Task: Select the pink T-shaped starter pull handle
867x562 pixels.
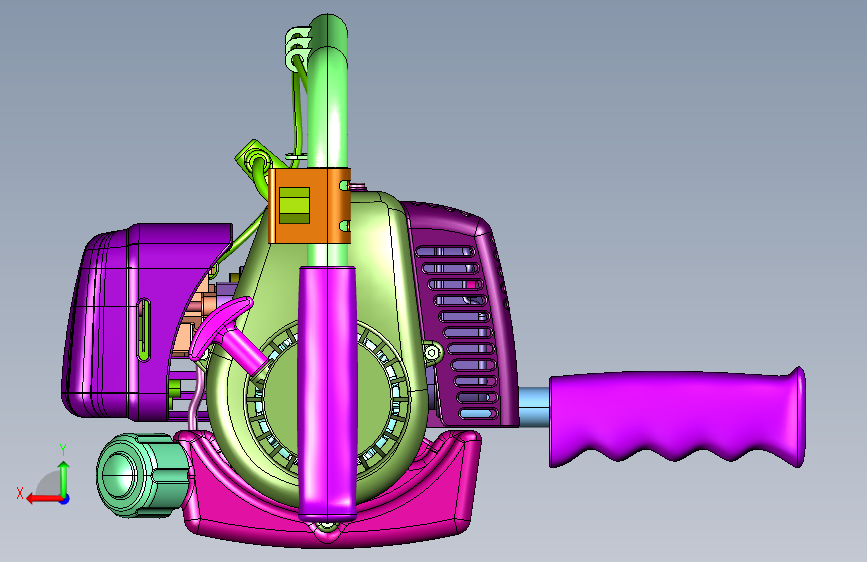Action: click(228, 337)
